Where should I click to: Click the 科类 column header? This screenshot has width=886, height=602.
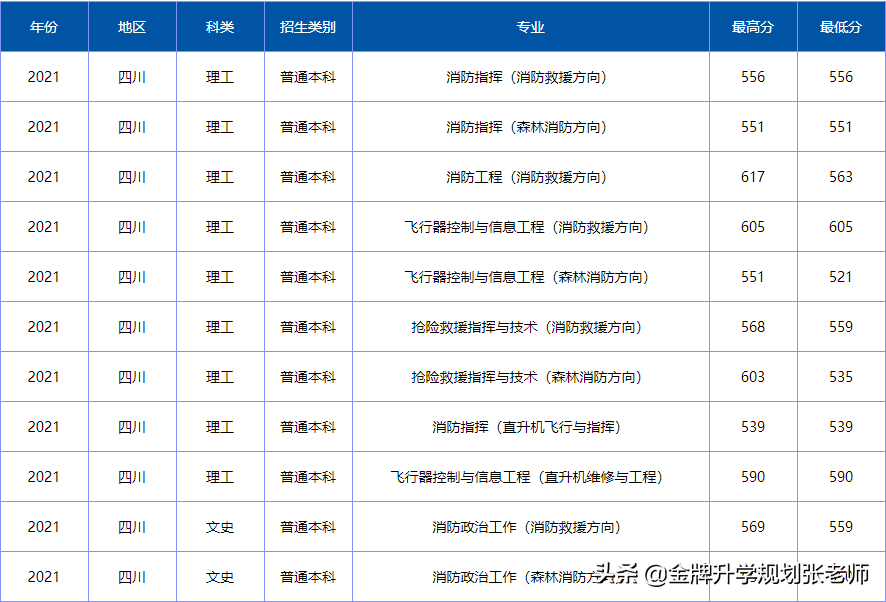(x=219, y=27)
